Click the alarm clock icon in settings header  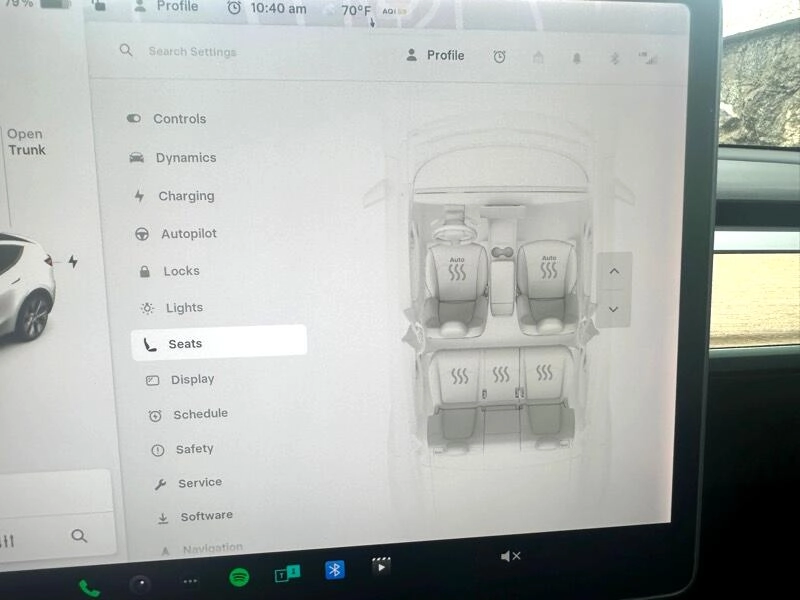499,57
